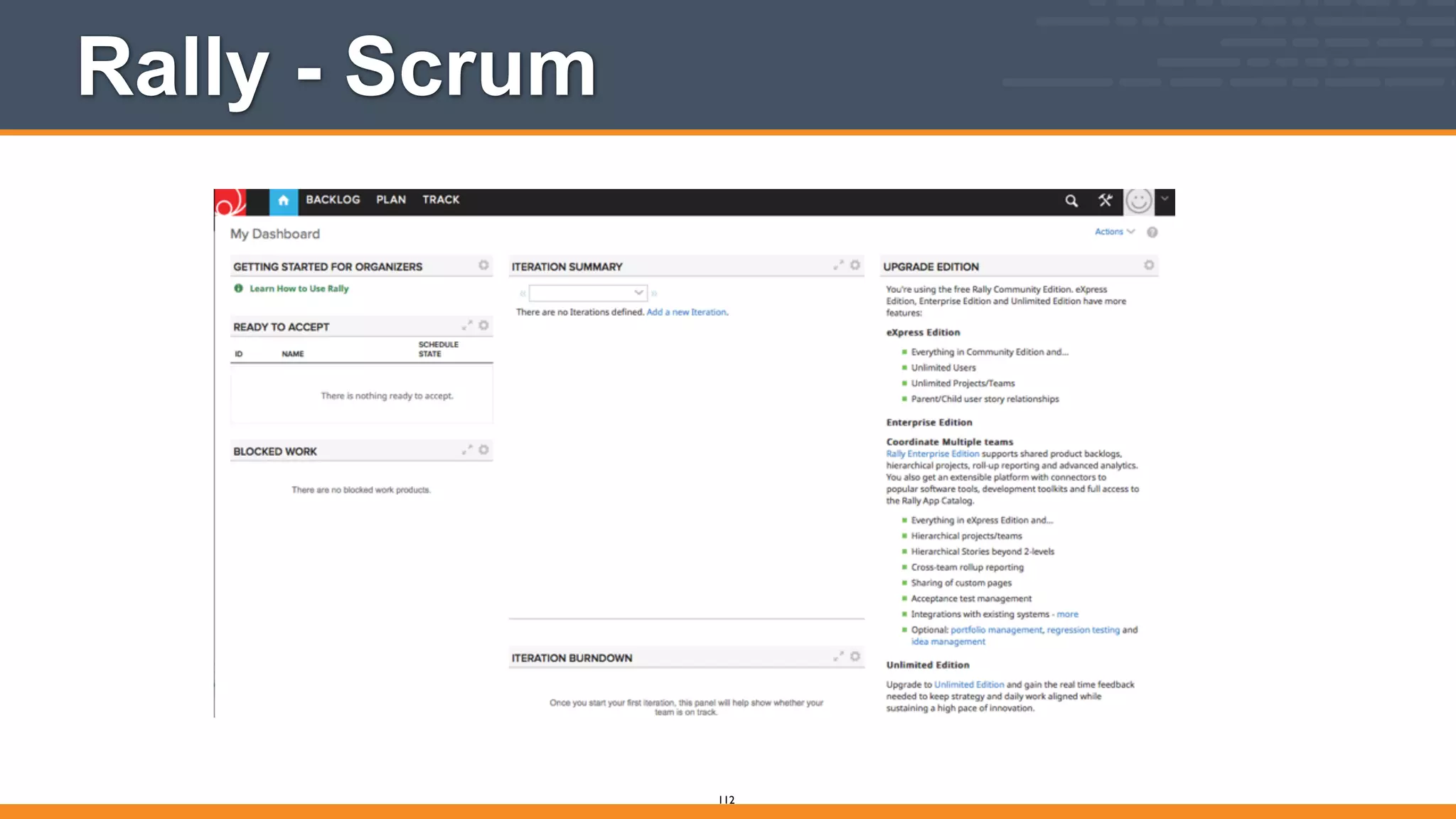Click the eXpress Edition heading
The width and height of the screenshot is (1456, 819).
923,333
